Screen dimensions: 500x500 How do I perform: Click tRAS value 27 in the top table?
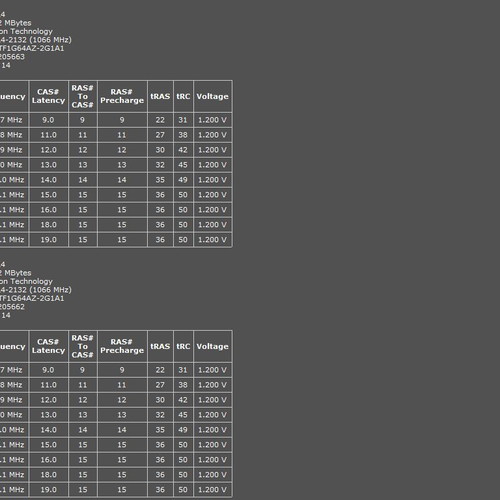tap(160, 135)
